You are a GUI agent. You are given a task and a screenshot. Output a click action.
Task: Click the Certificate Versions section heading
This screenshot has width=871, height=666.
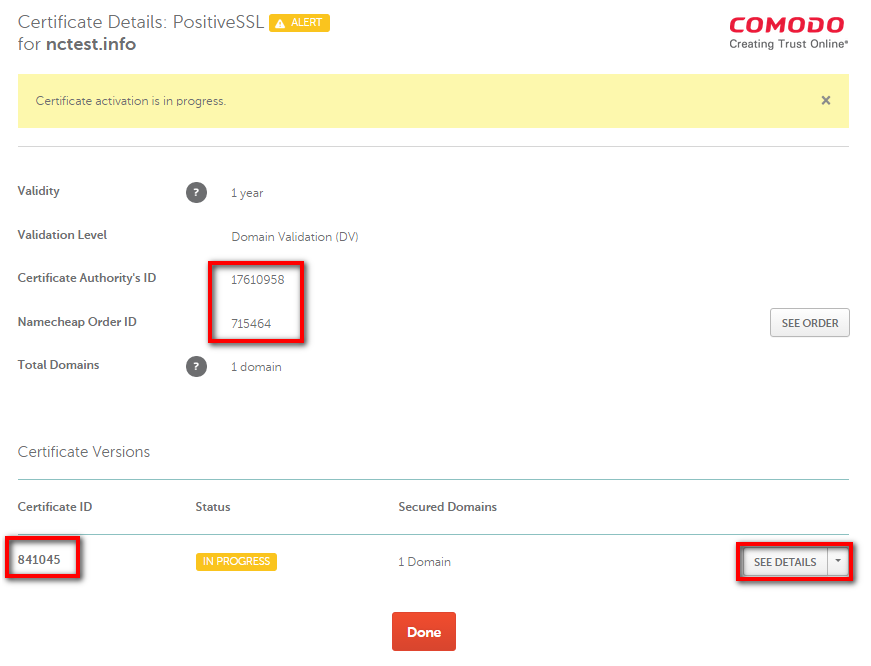(84, 452)
